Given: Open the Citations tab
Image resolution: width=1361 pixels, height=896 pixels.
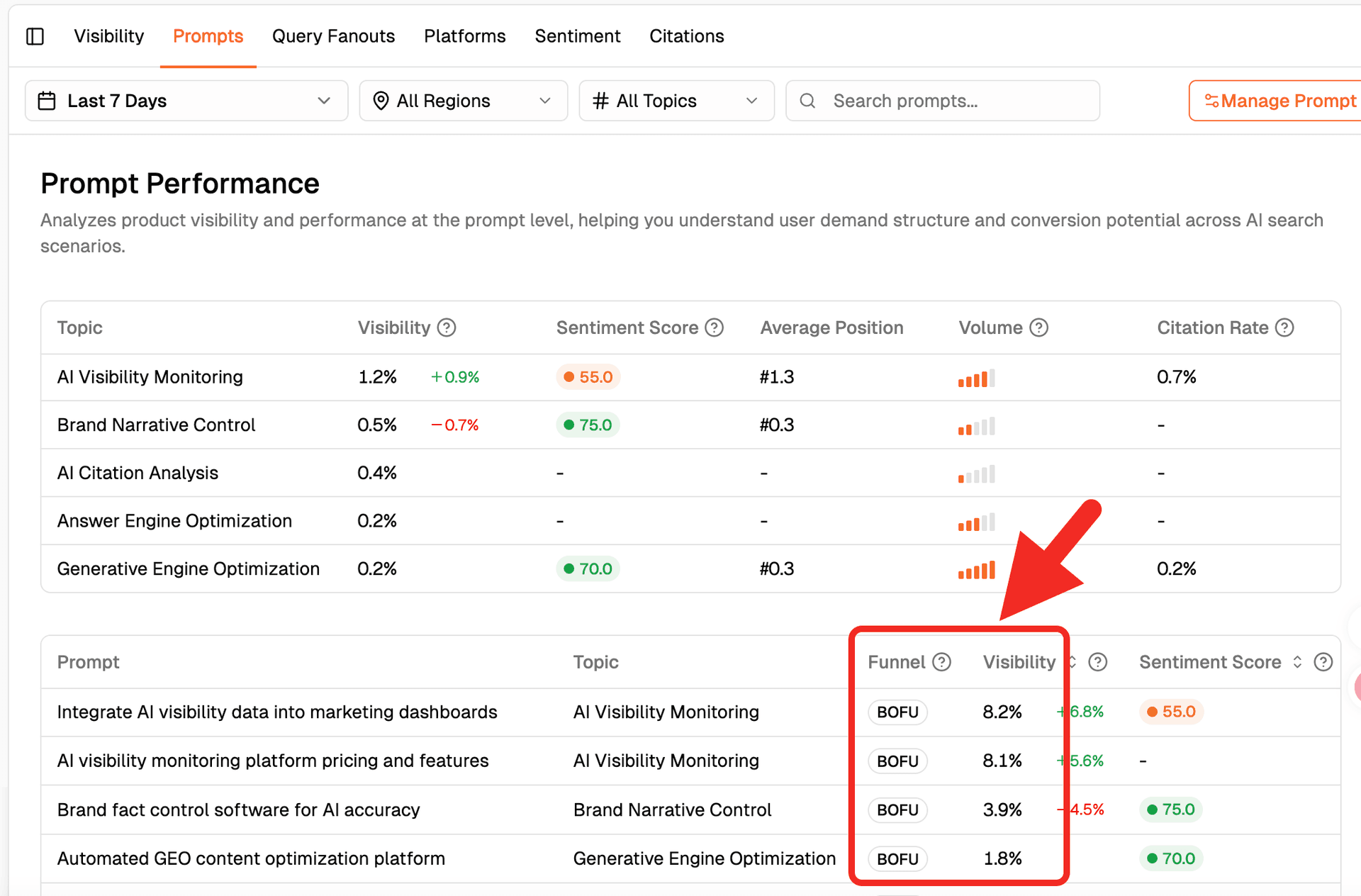Looking at the screenshot, I should click(x=686, y=36).
